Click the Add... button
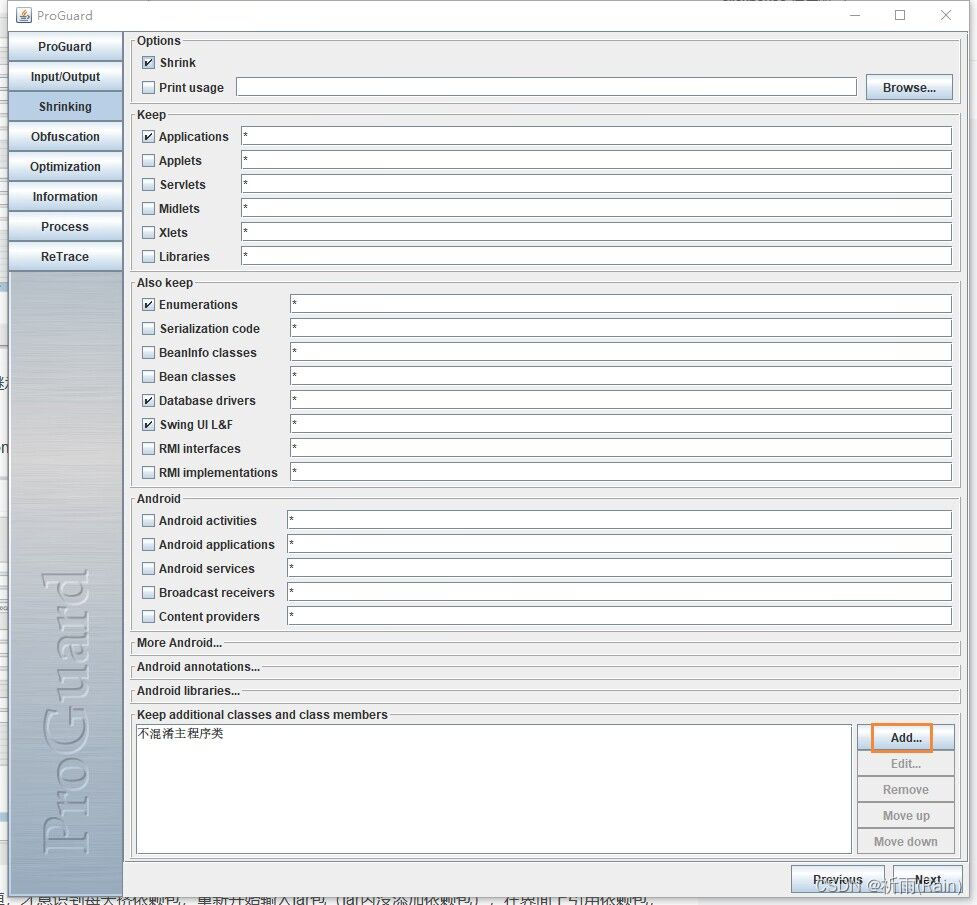Viewport: 977px width, 905px height. coord(905,737)
